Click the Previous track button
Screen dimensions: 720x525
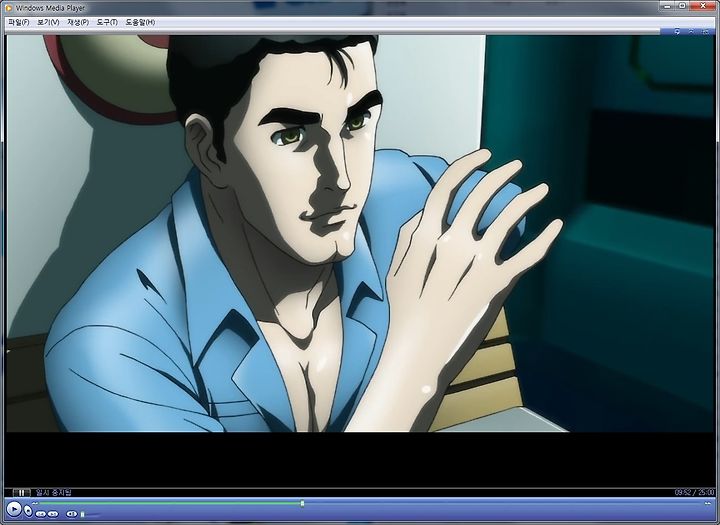pos(40,514)
